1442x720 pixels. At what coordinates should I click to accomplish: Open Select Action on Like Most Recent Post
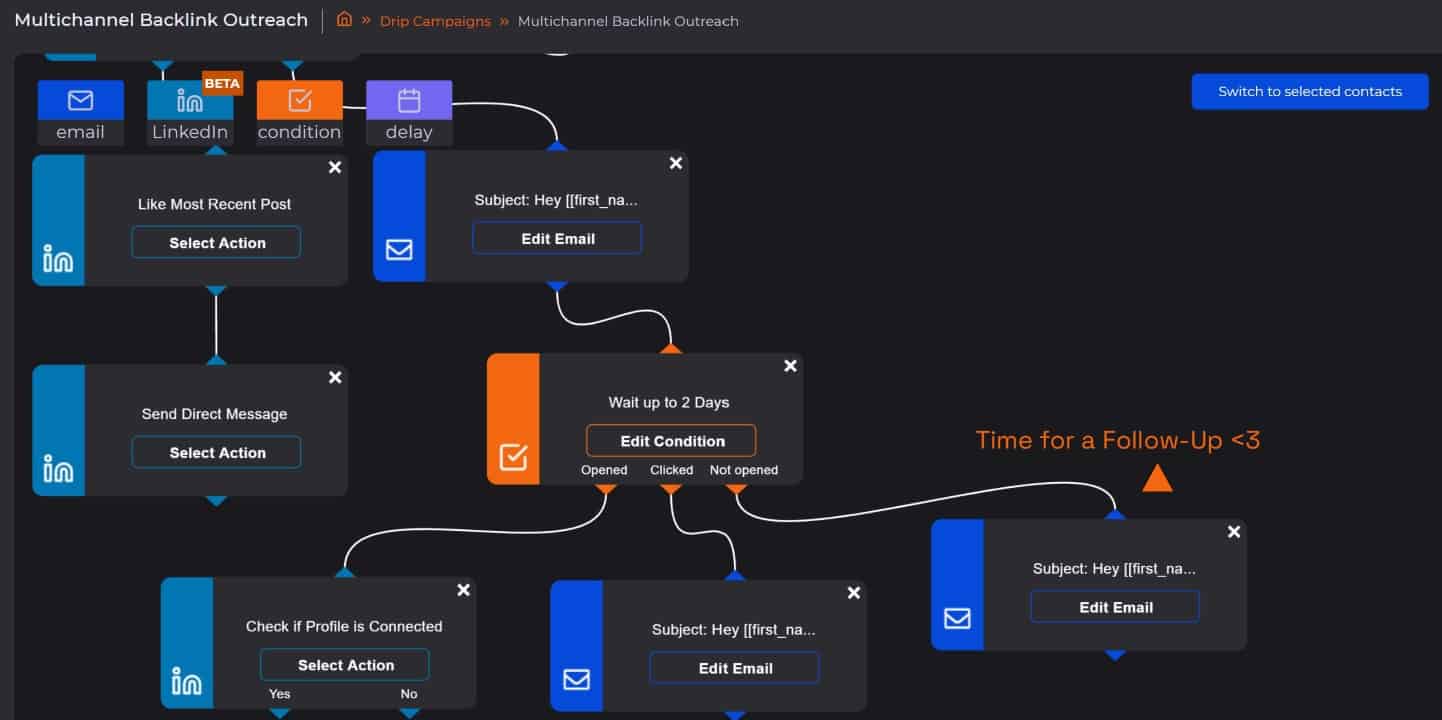(216, 243)
